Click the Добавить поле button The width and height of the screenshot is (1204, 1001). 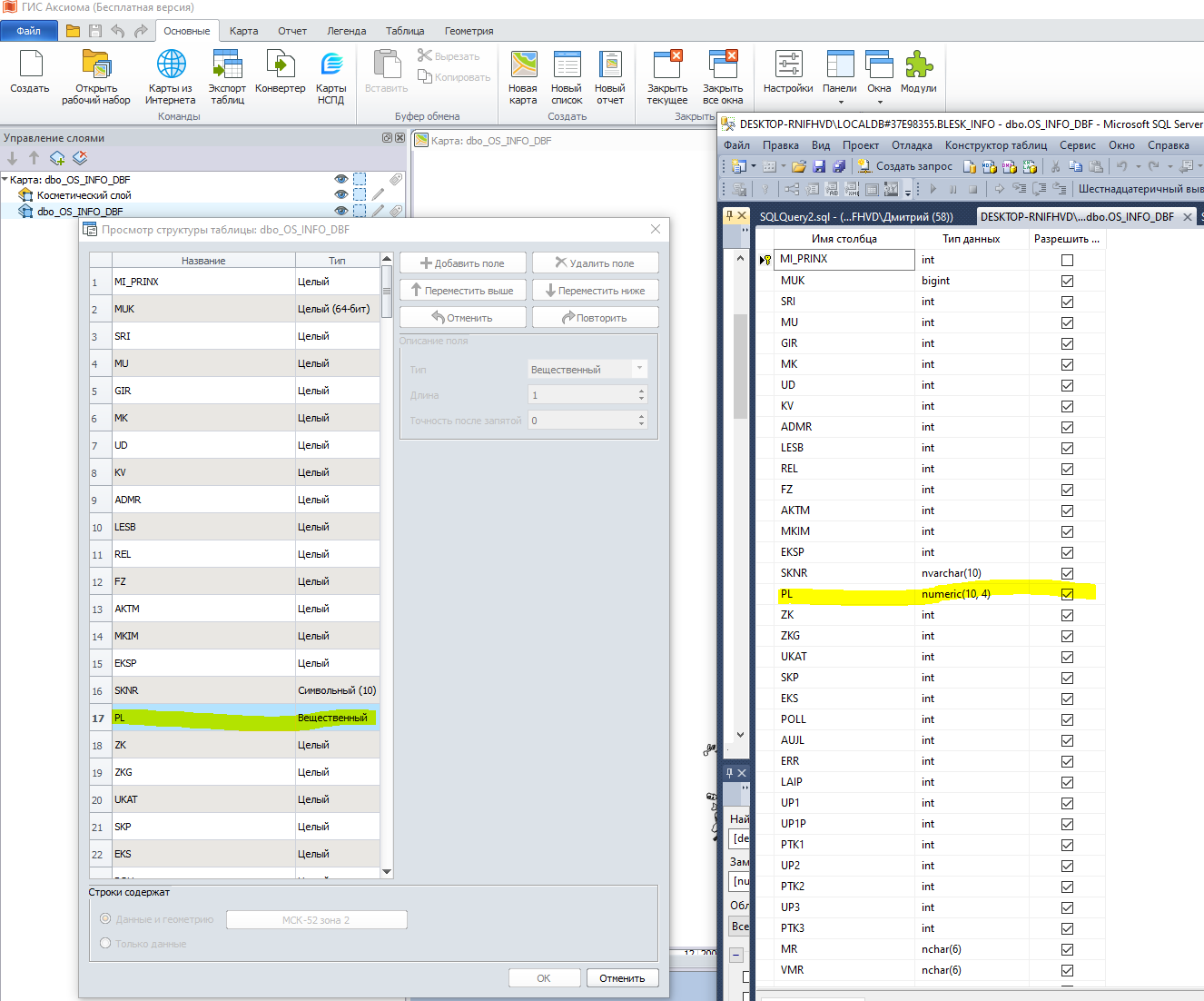click(463, 263)
